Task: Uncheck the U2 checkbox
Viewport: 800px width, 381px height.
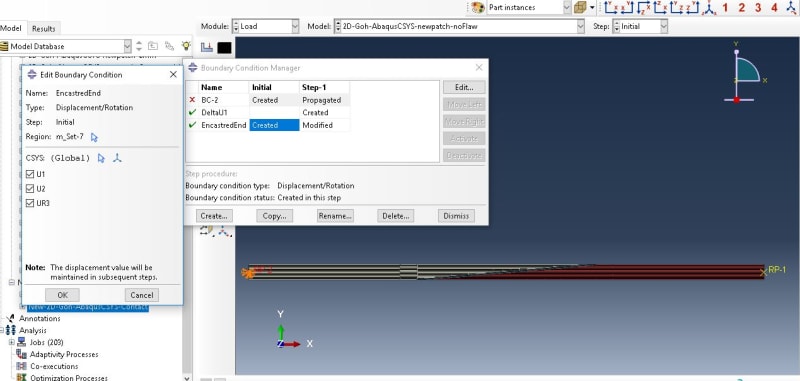Action: (30, 189)
